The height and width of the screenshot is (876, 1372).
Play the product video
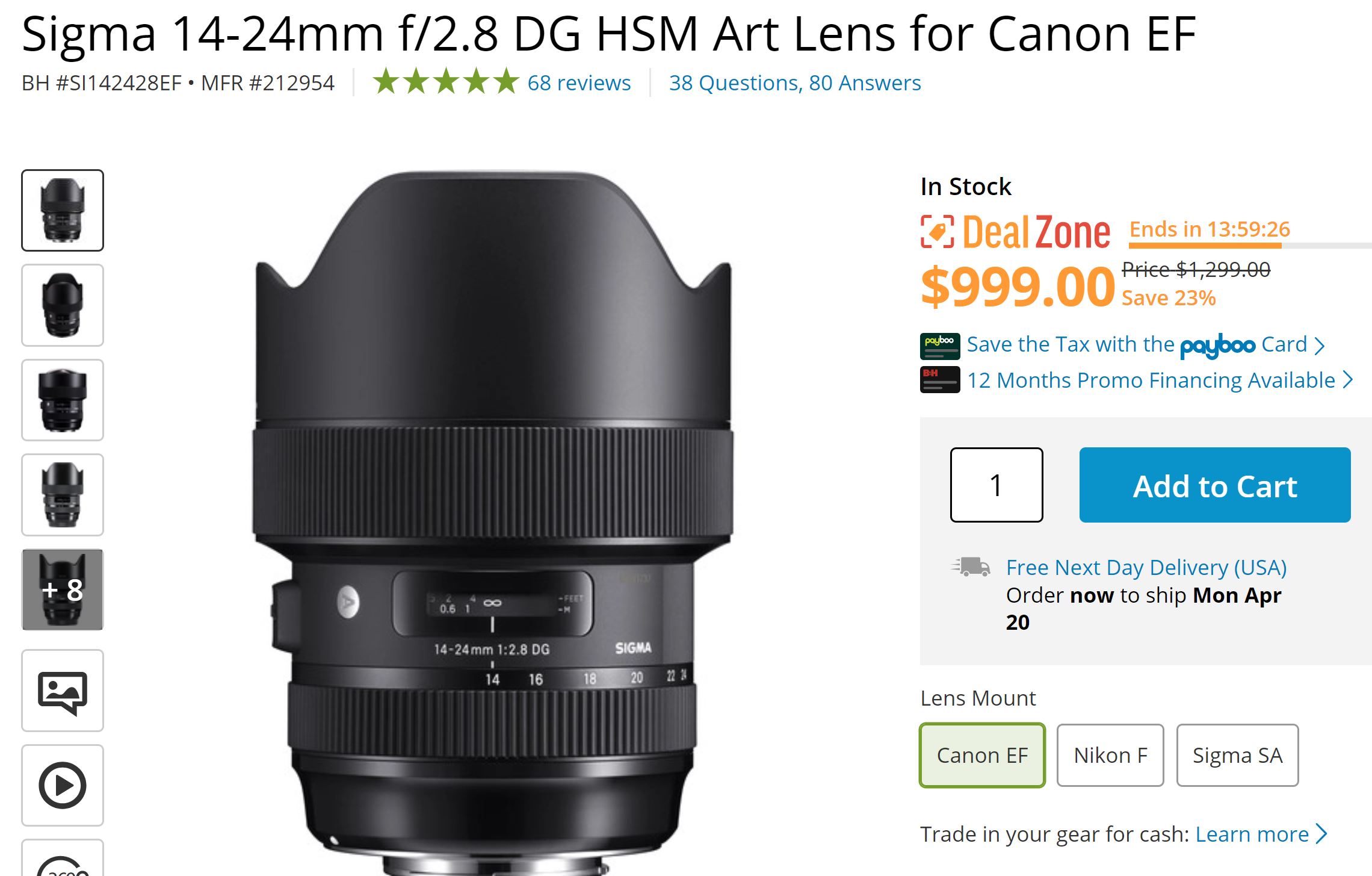coord(63,785)
